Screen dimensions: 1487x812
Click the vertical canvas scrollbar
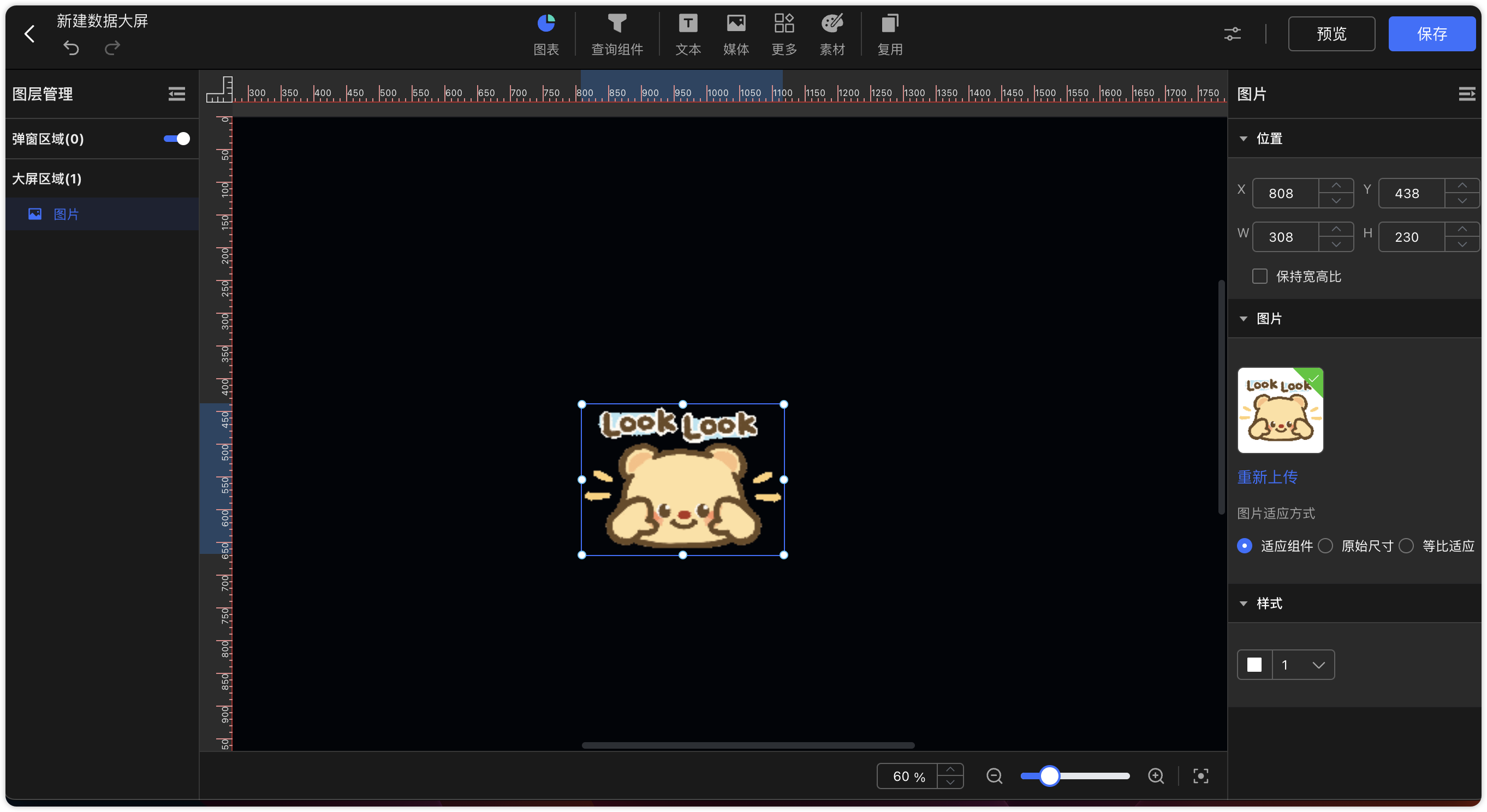point(1221,397)
